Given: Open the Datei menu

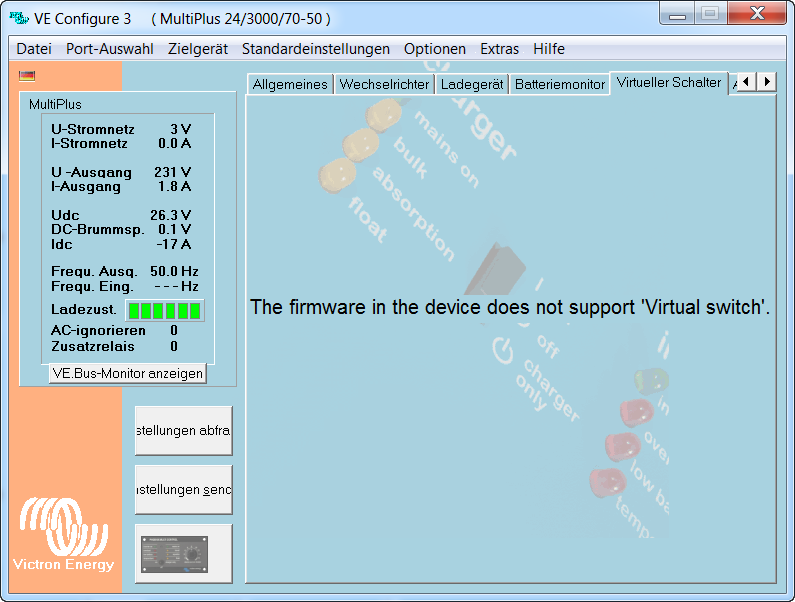Looking at the screenshot, I should click(34, 49).
